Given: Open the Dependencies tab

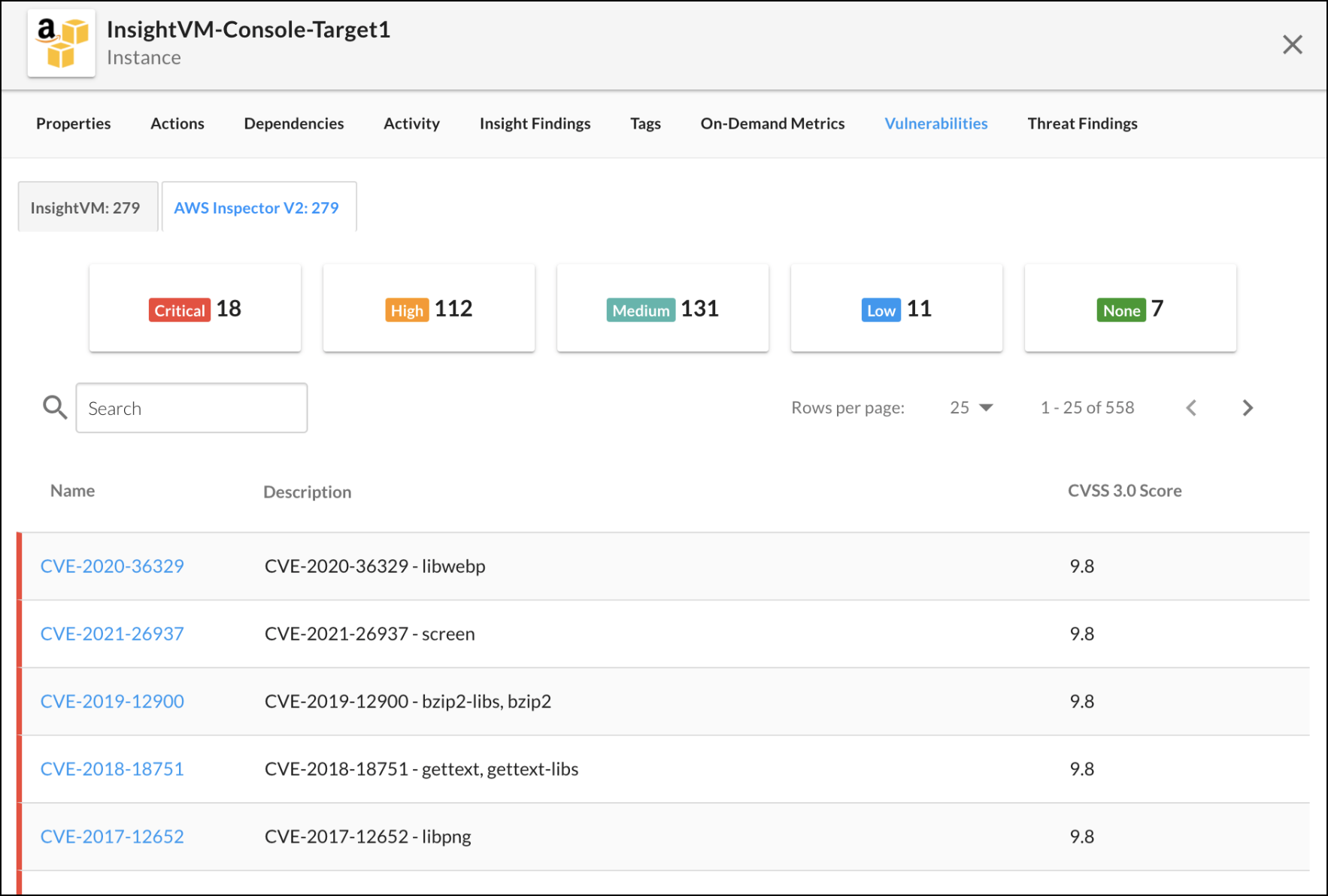Looking at the screenshot, I should [x=294, y=123].
